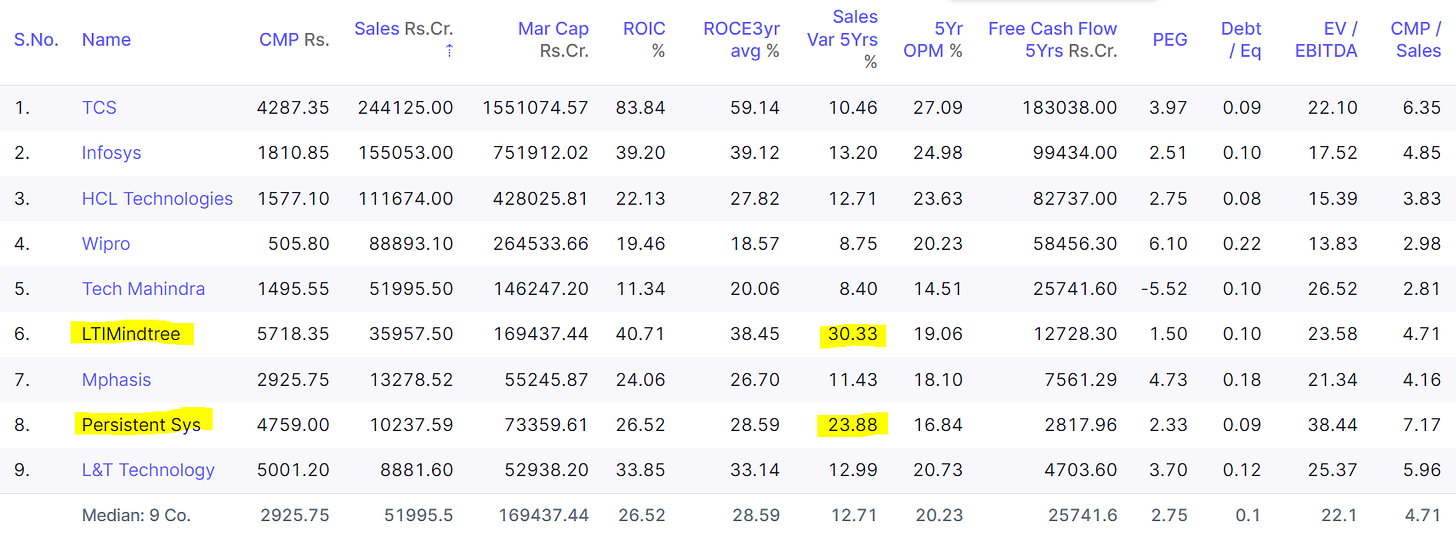Open the Tech Mahindra company link
1456x544 pixels.
(143, 289)
